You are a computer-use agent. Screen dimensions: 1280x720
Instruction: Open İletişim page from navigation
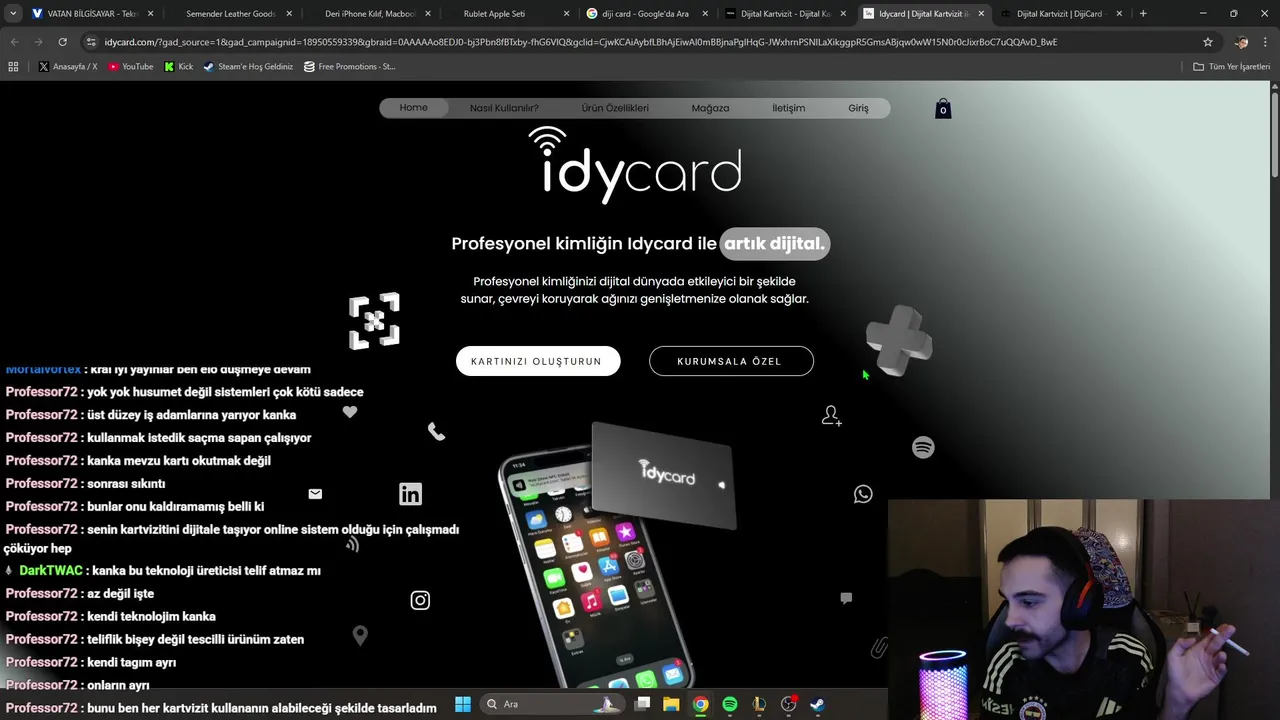[788, 108]
